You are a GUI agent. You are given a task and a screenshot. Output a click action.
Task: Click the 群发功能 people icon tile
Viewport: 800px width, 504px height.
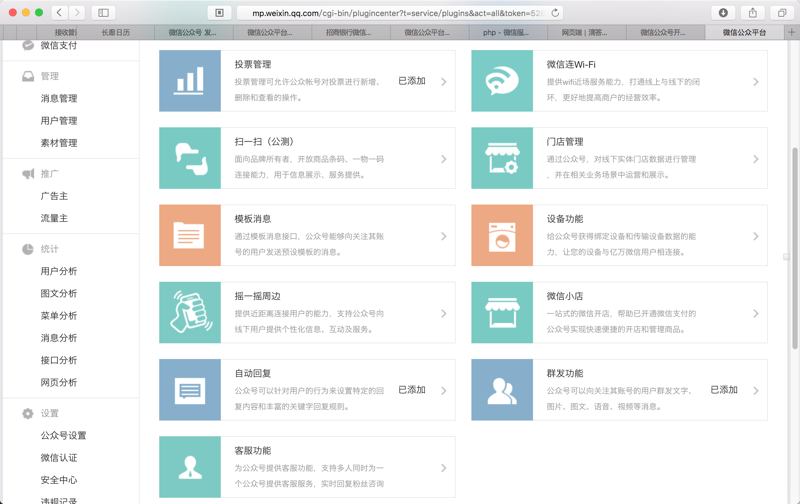click(x=502, y=390)
